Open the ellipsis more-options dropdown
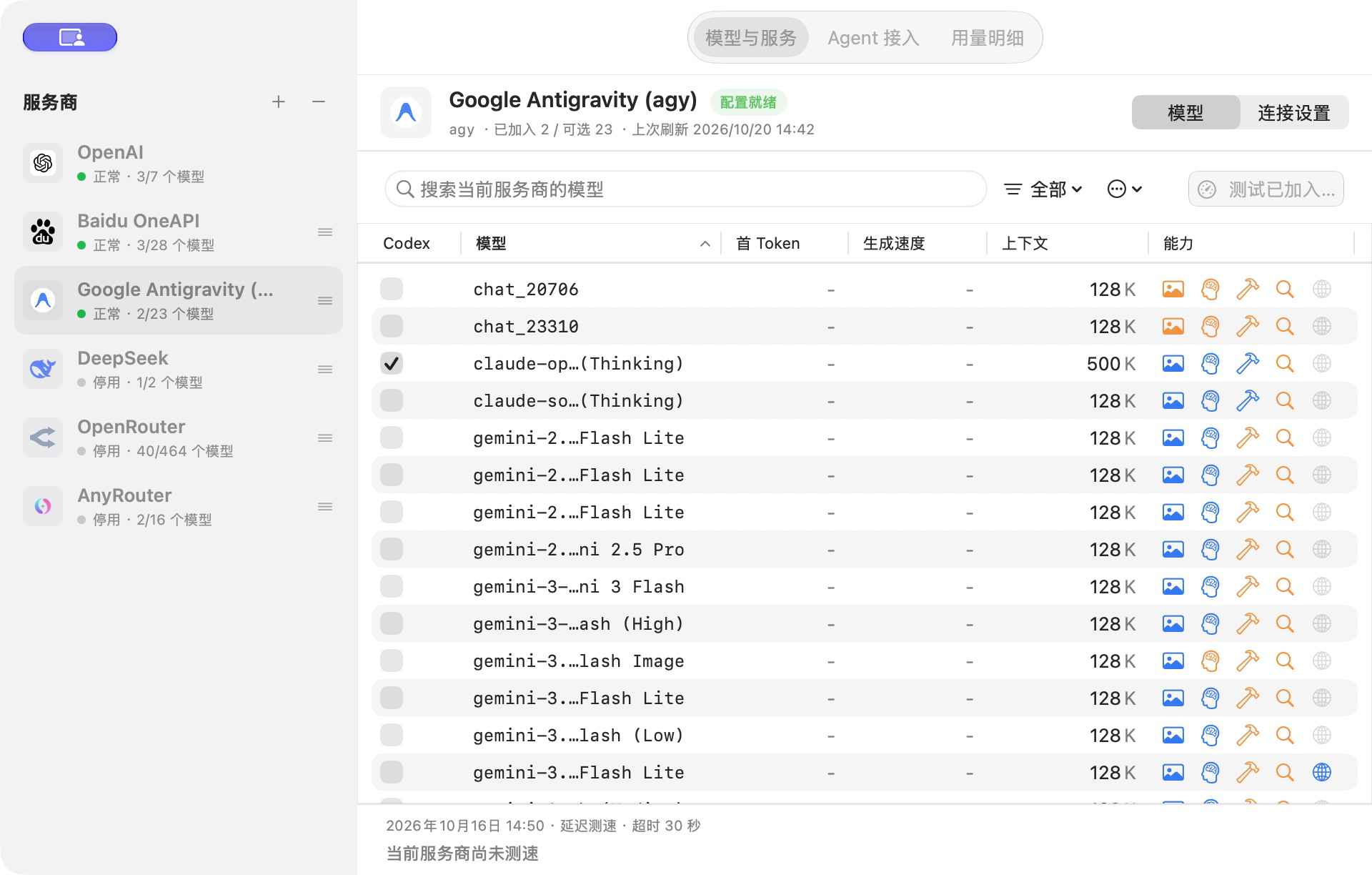The image size is (1372, 875). click(x=1125, y=189)
